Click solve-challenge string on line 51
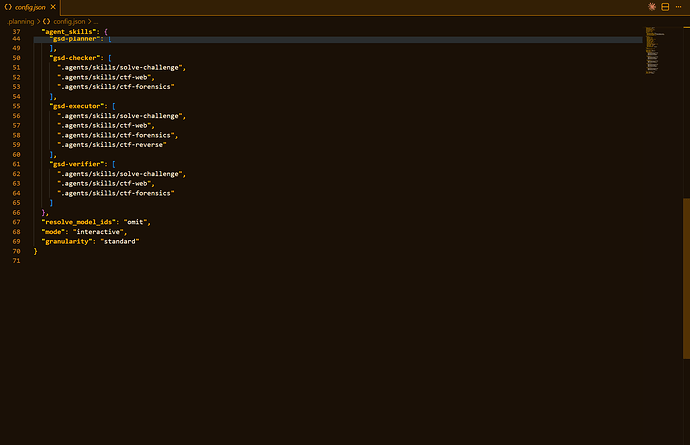This screenshot has width=690, height=445. pos(120,67)
